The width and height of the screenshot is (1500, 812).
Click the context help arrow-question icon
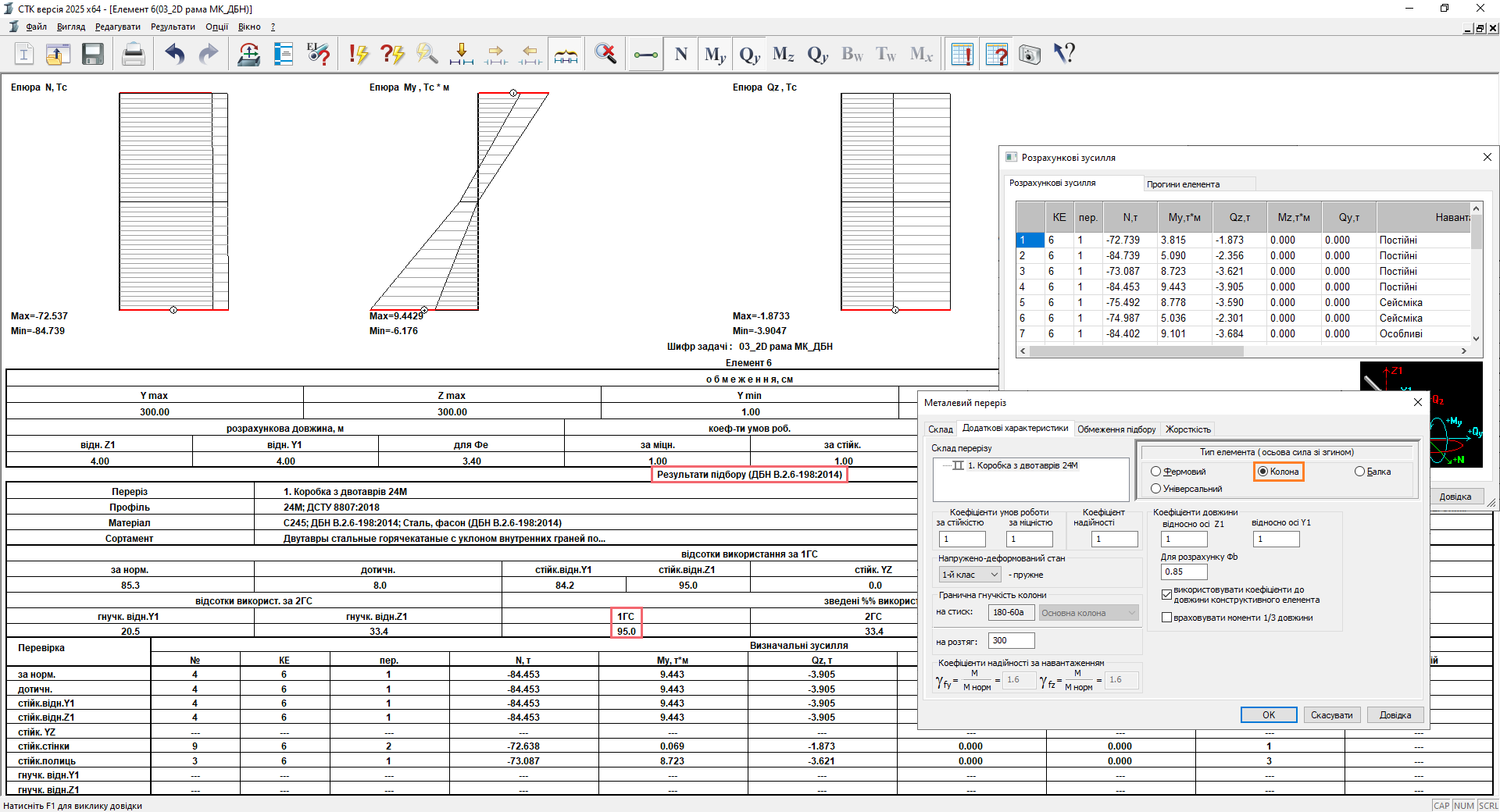(x=1064, y=54)
